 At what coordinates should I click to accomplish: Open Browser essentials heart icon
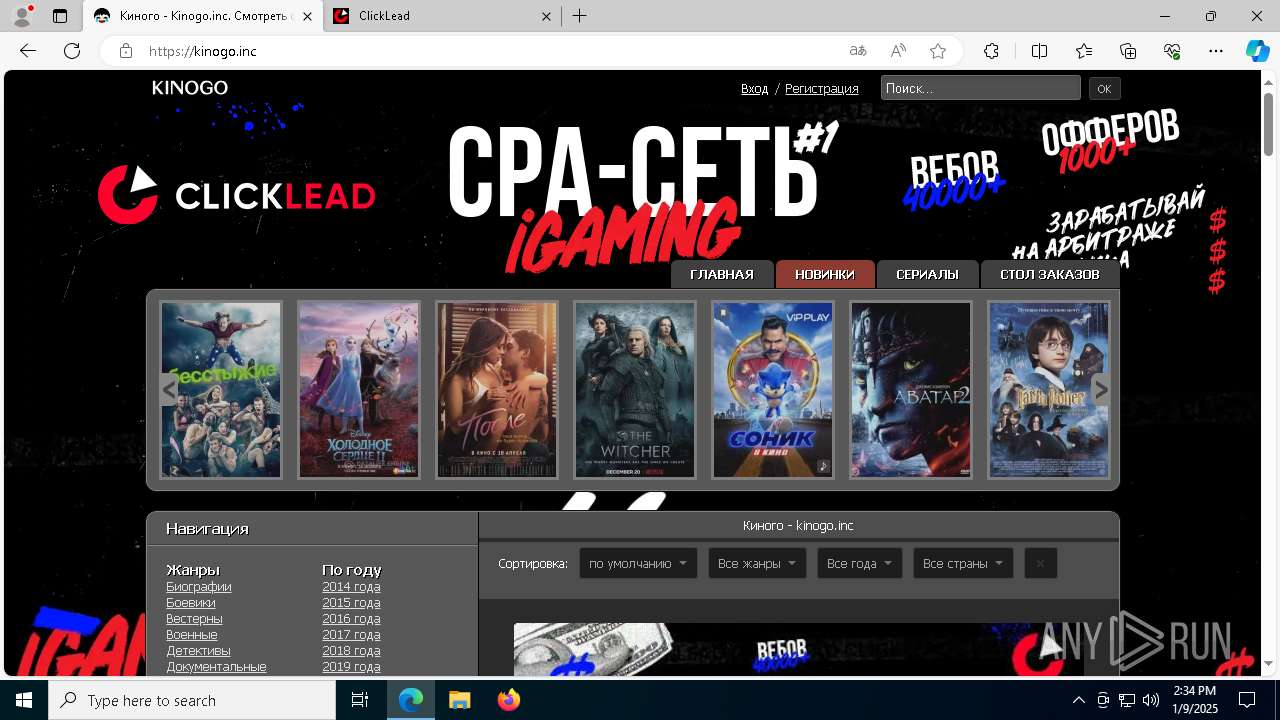(1172, 51)
